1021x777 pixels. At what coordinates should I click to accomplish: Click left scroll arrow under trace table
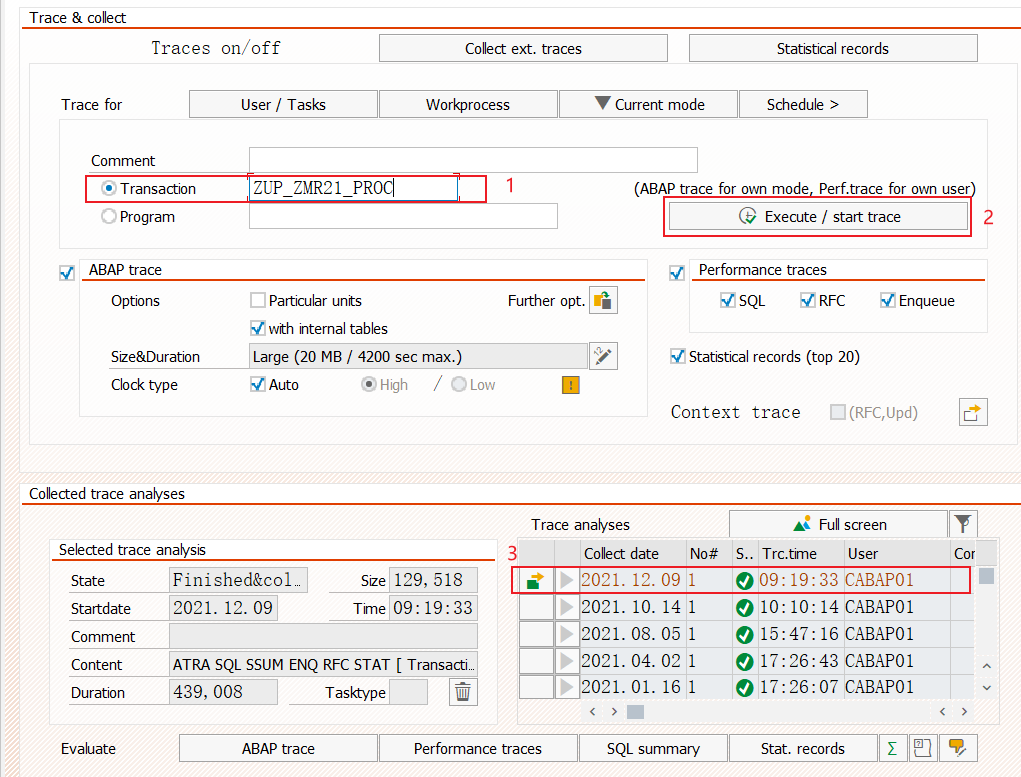[593, 711]
